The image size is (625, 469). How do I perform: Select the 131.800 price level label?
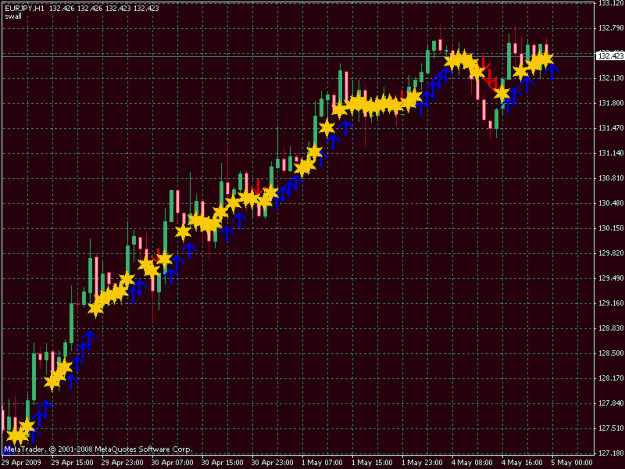[611, 103]
